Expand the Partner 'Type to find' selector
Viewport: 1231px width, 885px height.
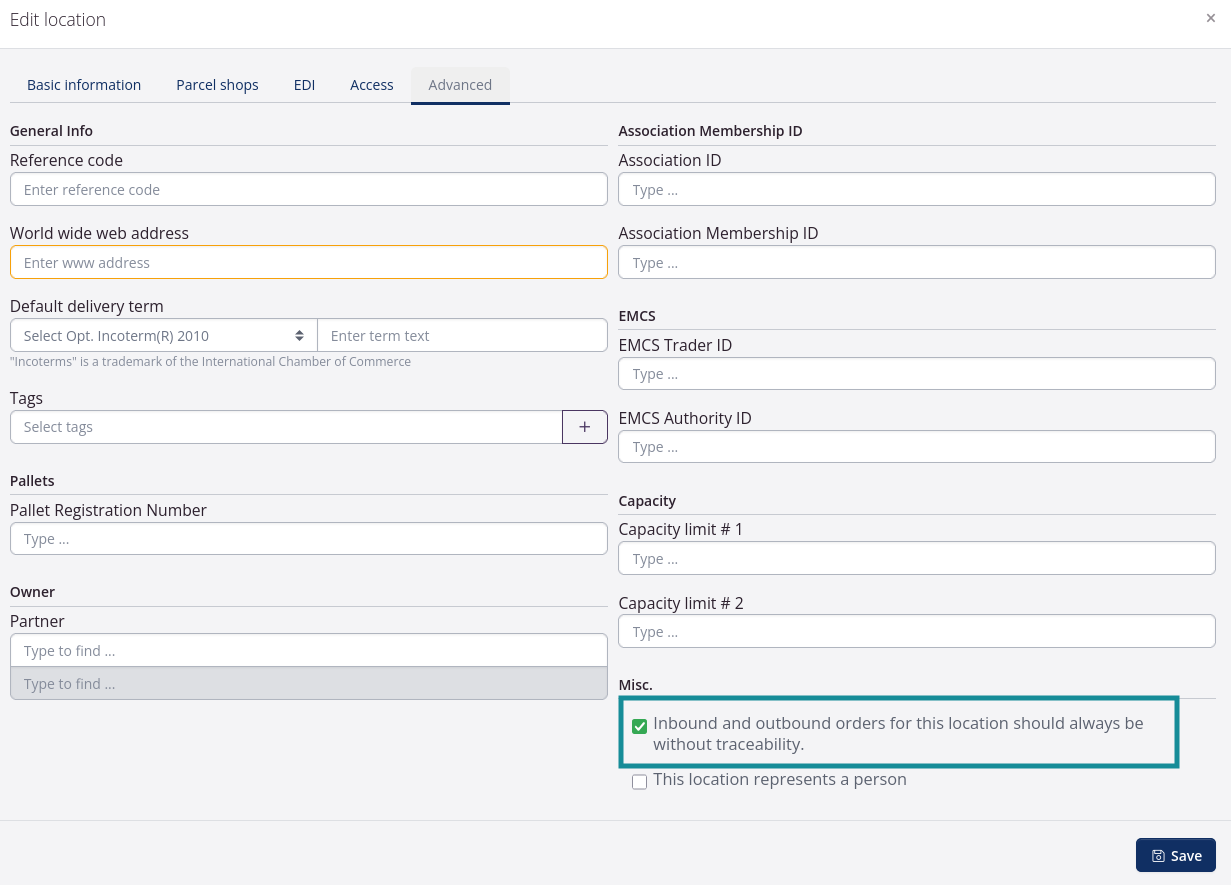[x=308, y=650]
